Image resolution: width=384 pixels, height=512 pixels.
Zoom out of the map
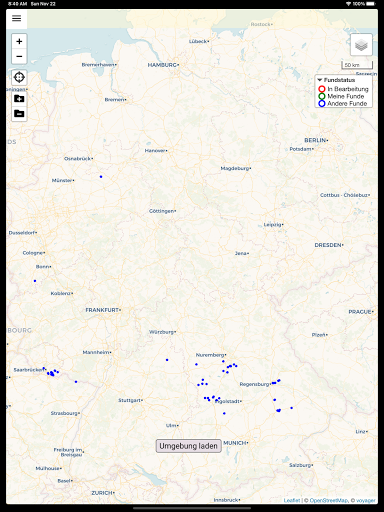tap(19, 56)
